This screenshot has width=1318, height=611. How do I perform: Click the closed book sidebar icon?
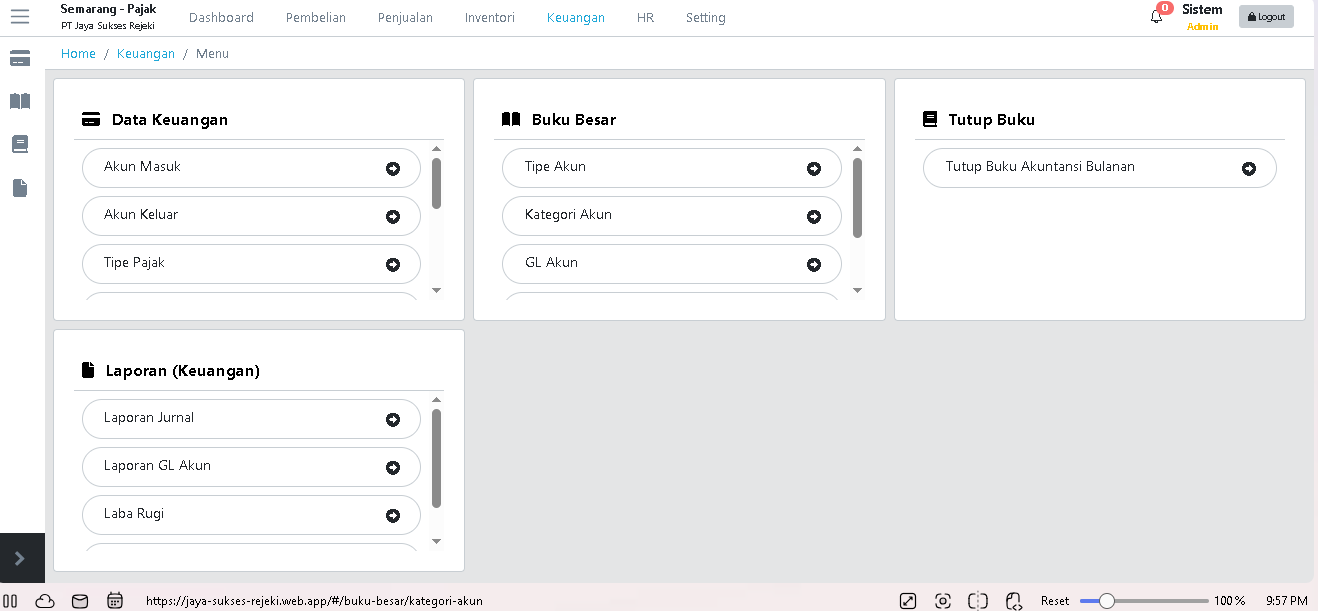tap(20, 145)
